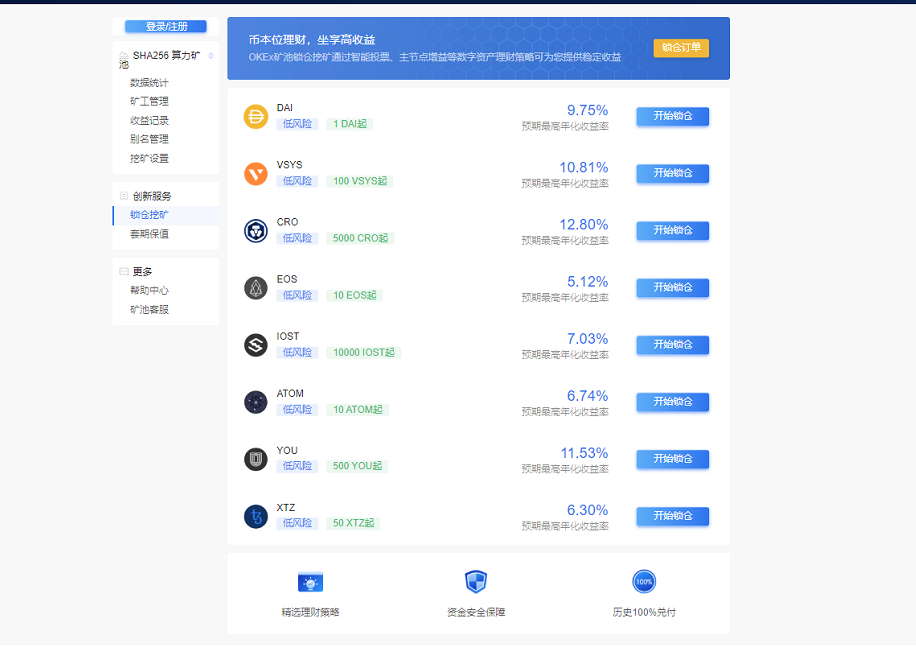Click the 1 DAI起 minimum tag
Viewport: 916px width, 646px height.
(x=350, y=124)
